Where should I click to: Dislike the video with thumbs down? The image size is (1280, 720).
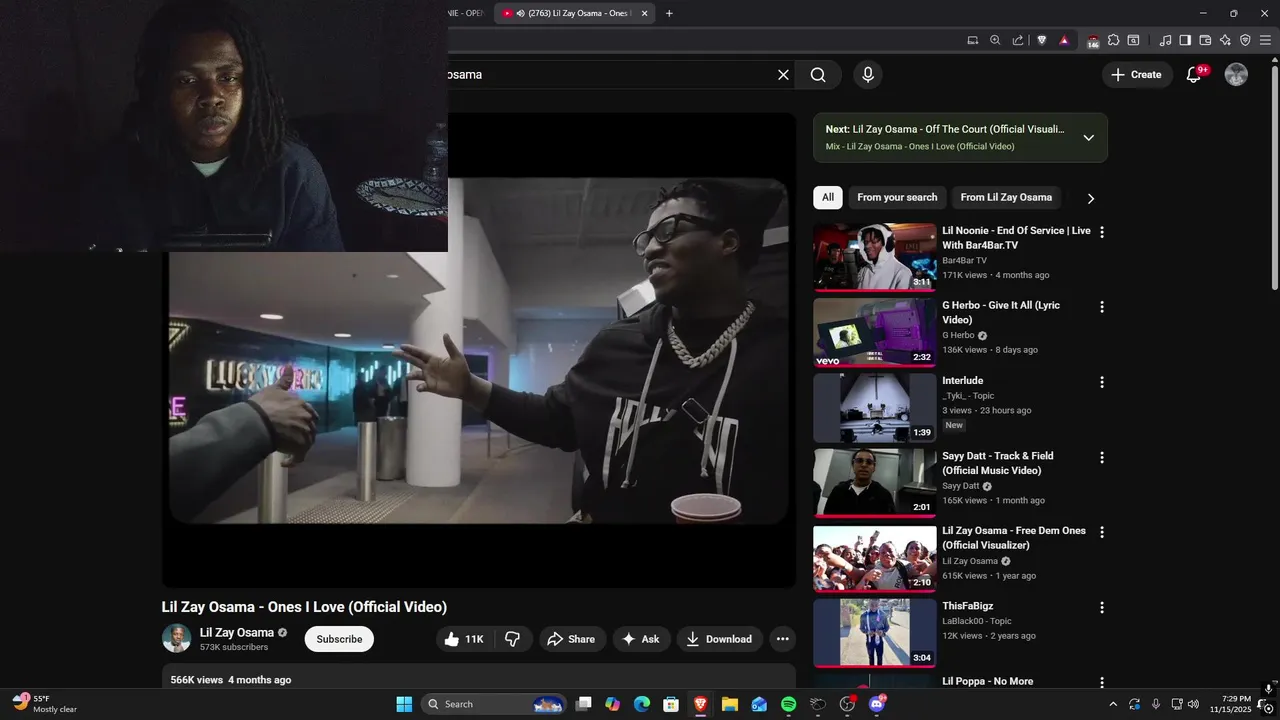coord(512,639)
